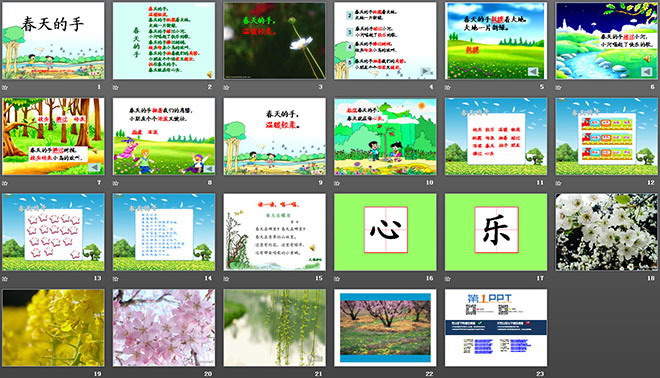Screen dimensions: 660x378
Task: Click the animation star icon under slide 2
Action: (116, 88)
